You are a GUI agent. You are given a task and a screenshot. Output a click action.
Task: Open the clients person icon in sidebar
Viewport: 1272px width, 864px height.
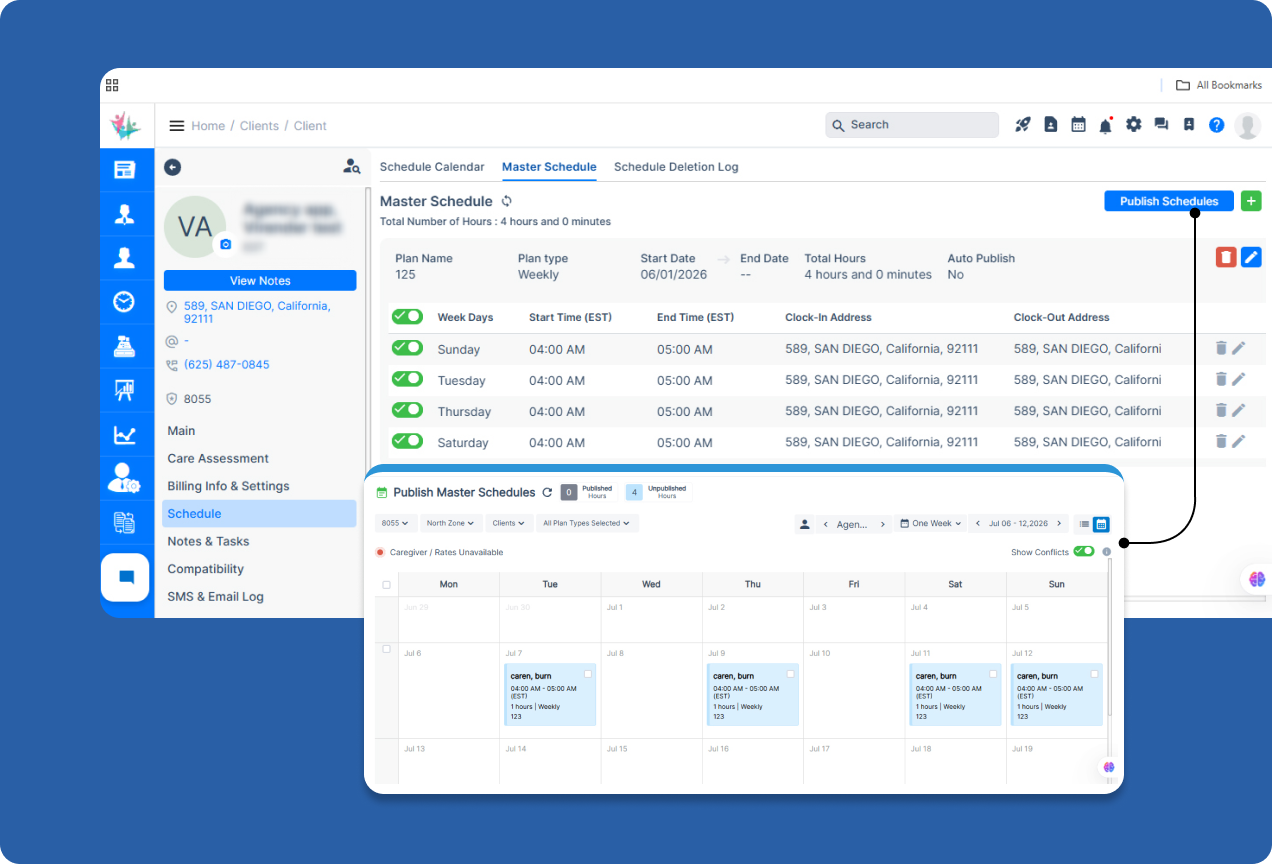(x=124, y=258)
